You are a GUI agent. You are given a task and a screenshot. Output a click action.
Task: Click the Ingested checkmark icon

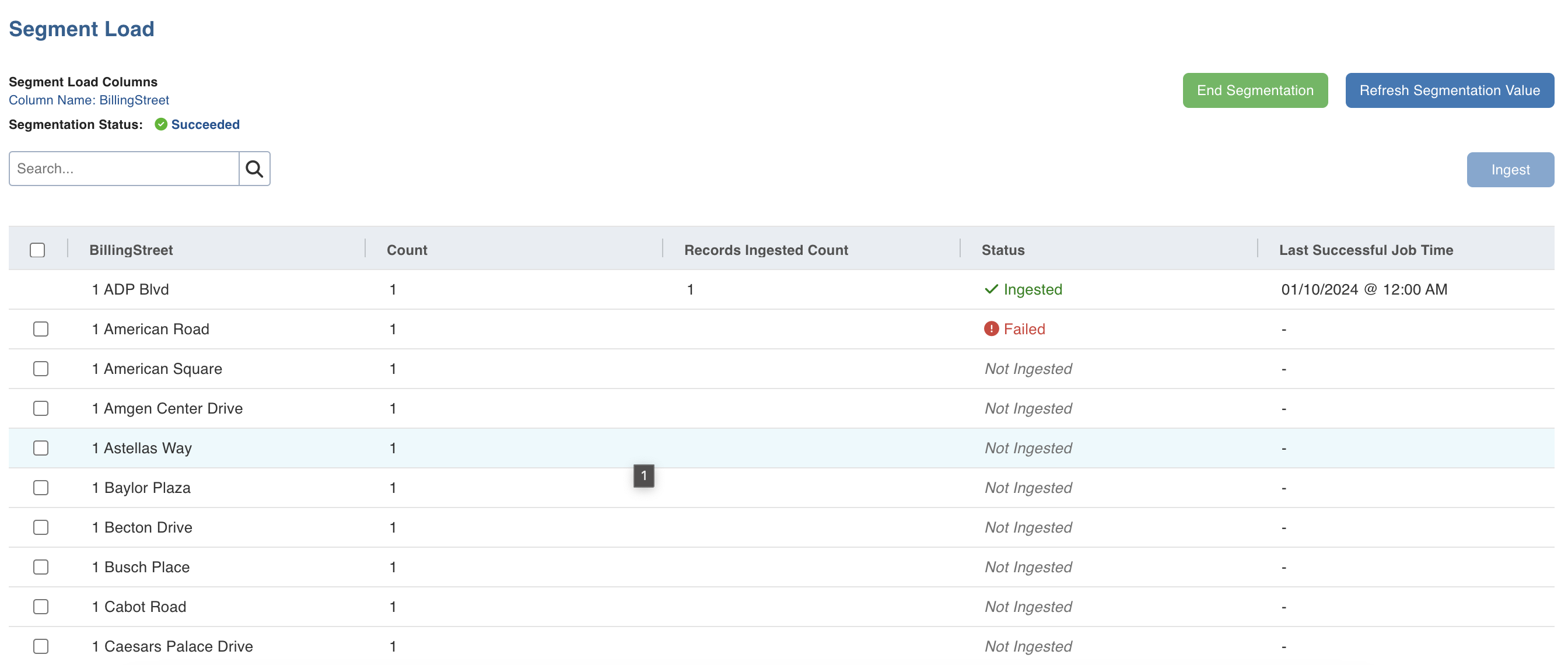[x=991, y=289]
